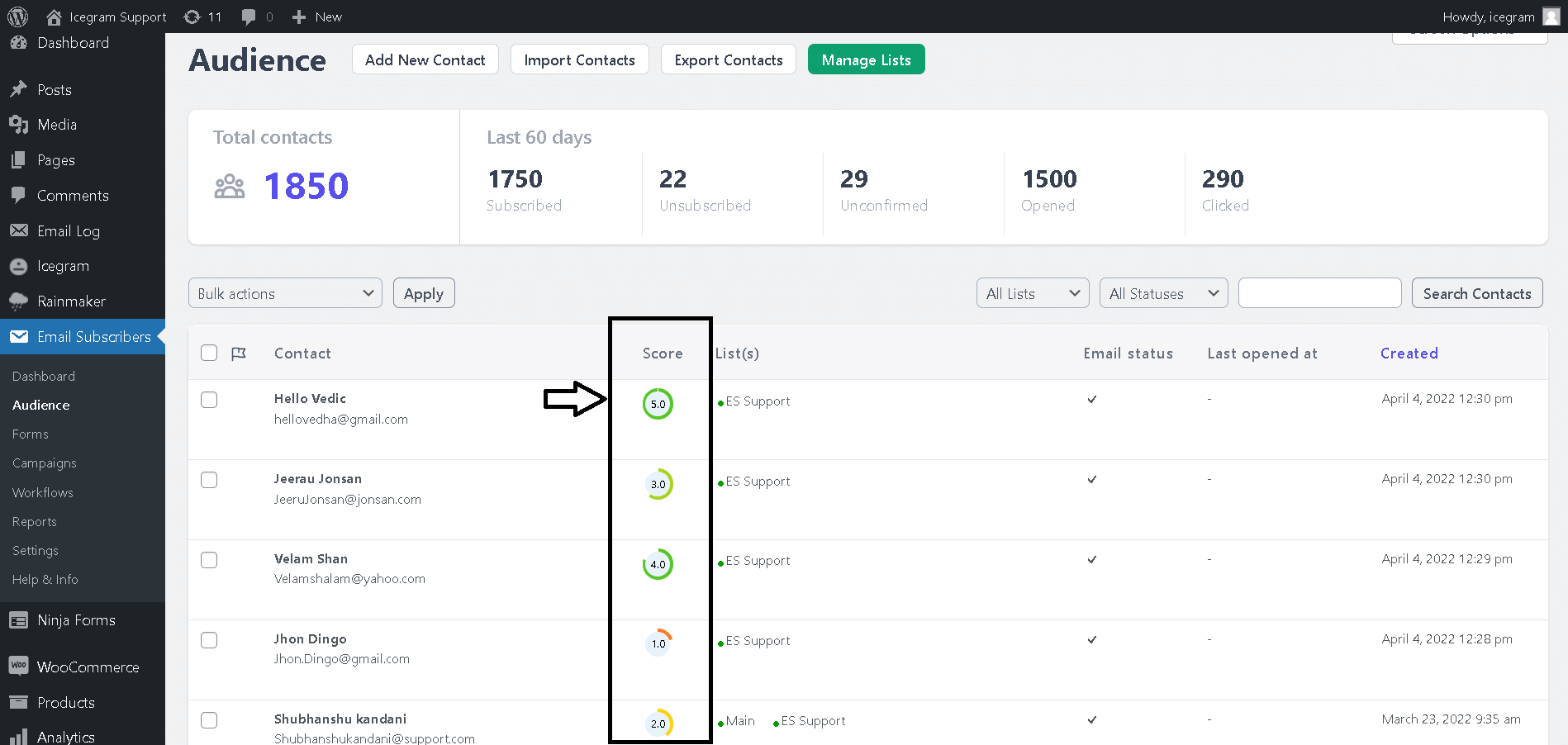1568x745 pixels.
Task: Click the Pages icon in sidebar
Action: click(x=18, y=160)
